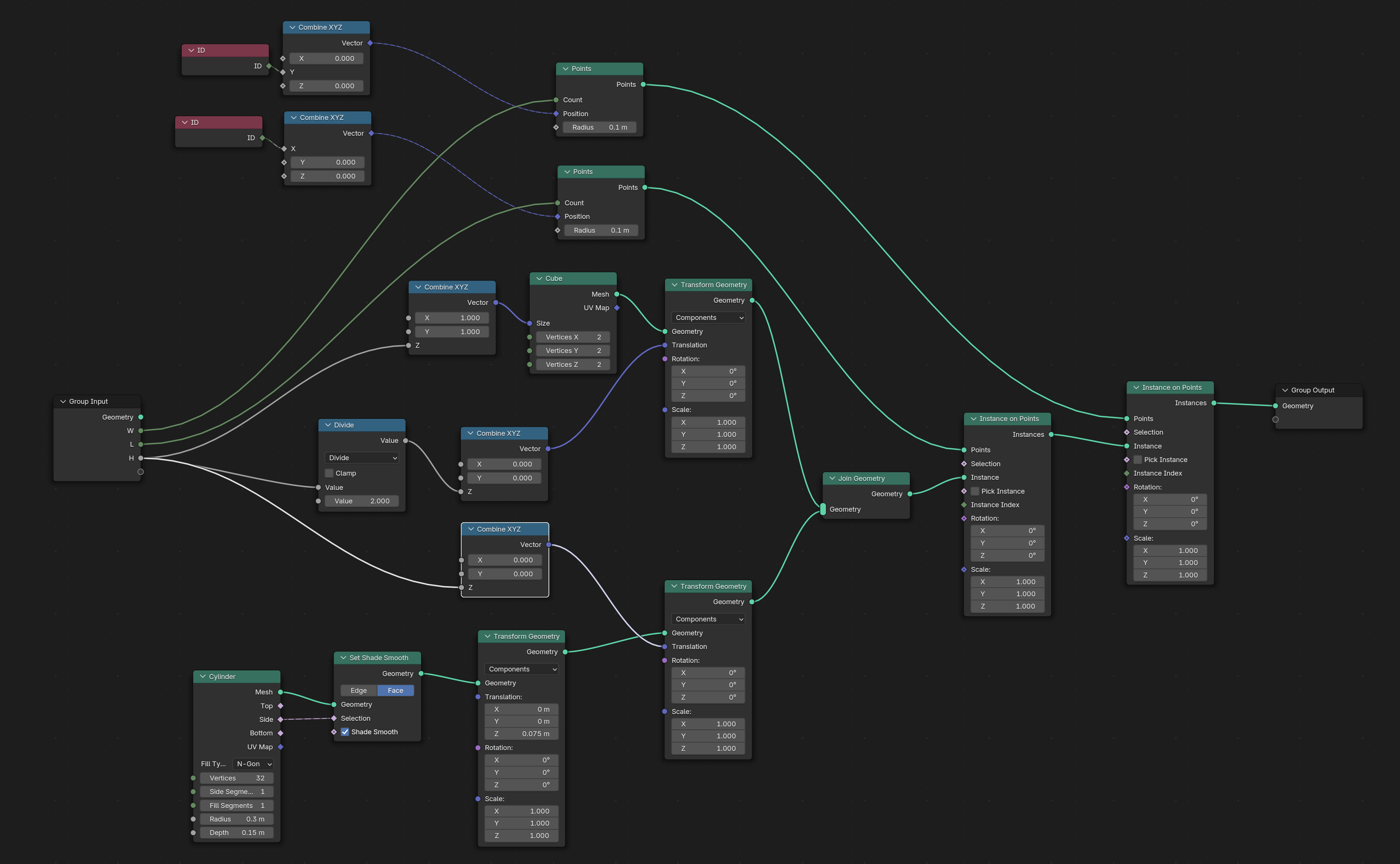This screenshot has width=1400, height=864.
Task: Click the Cube Vertices Y field
Action: pyautogui.click(x=573, y=351)
